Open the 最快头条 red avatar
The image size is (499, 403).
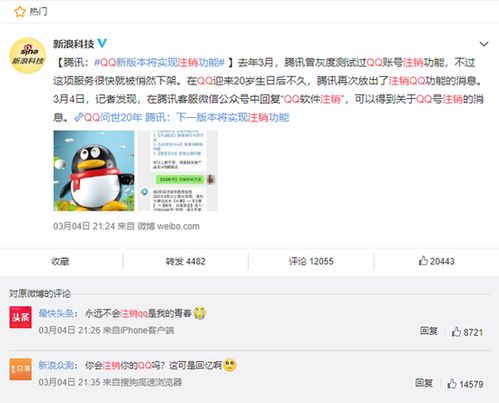point(21,317)
